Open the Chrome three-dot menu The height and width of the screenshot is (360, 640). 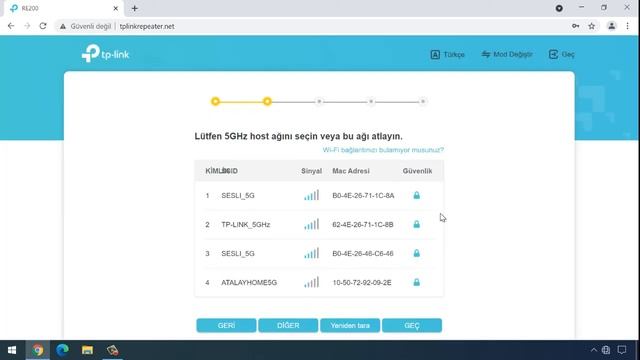pos(628,26)
